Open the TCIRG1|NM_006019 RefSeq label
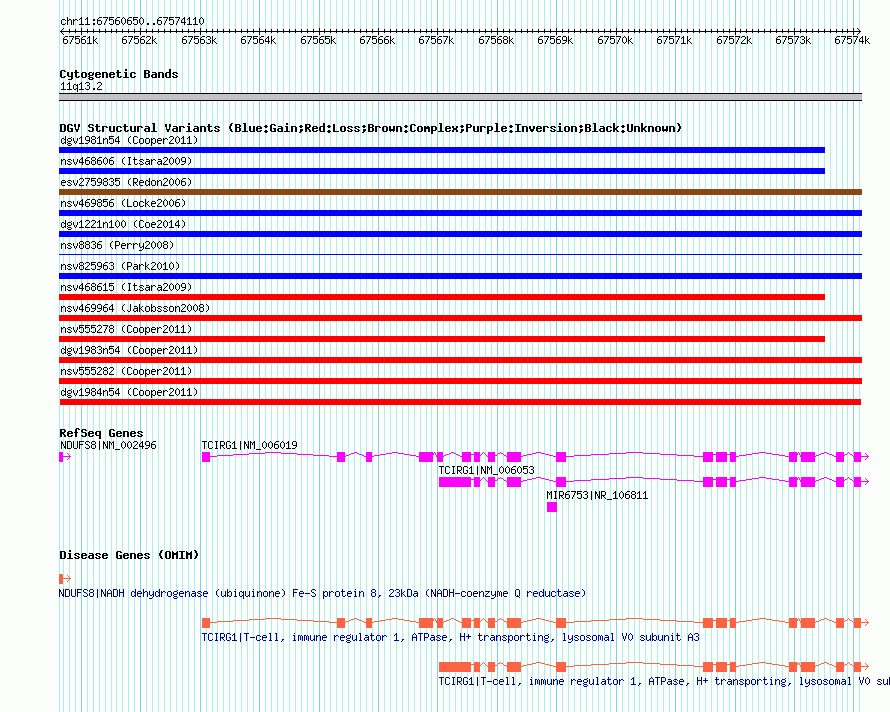 click(249, 446)
